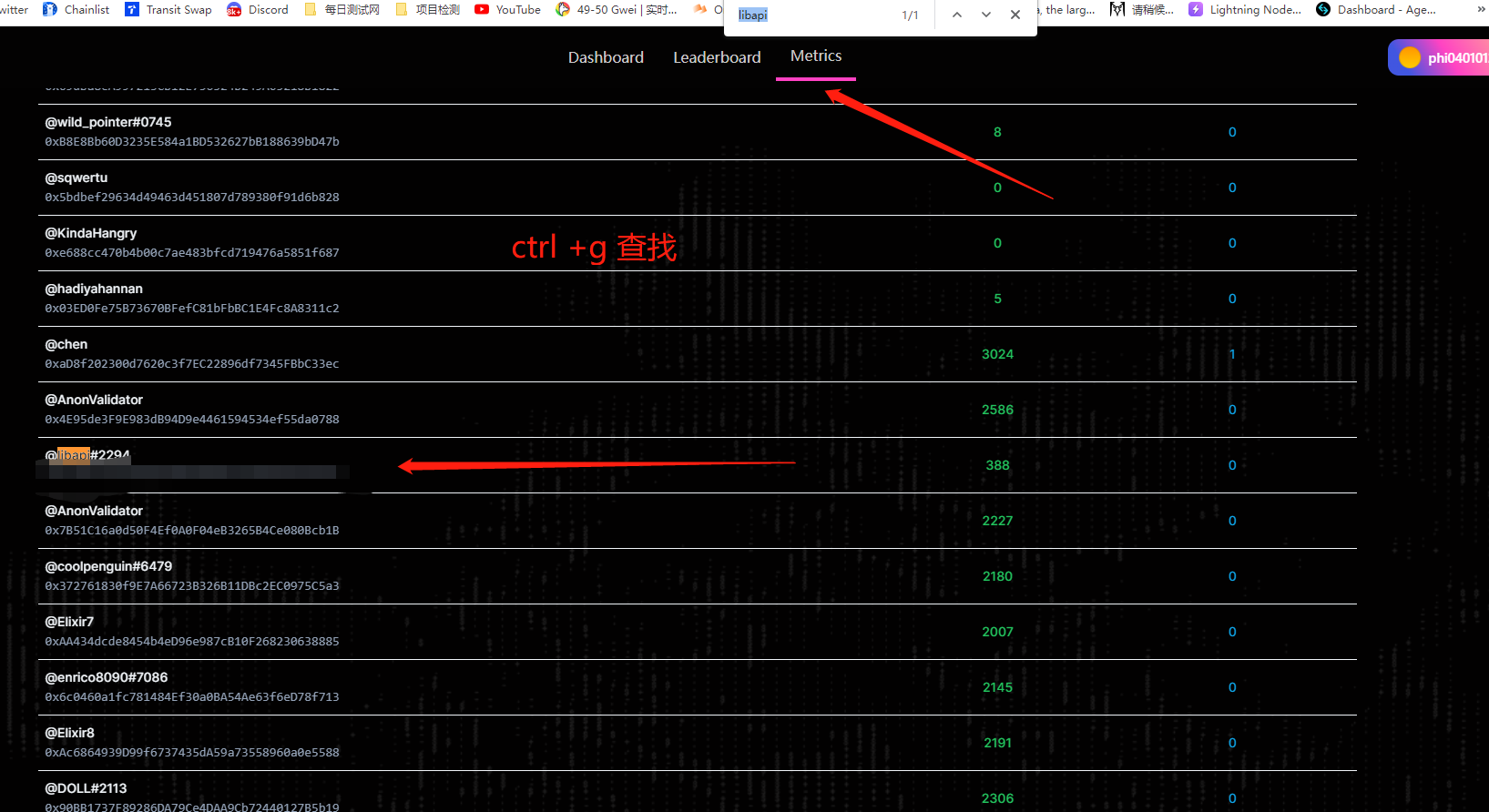1489x812 pixels.
Task: Click the green value 388 for libapi
Action: pyautogui.click(x=997, y=465)
